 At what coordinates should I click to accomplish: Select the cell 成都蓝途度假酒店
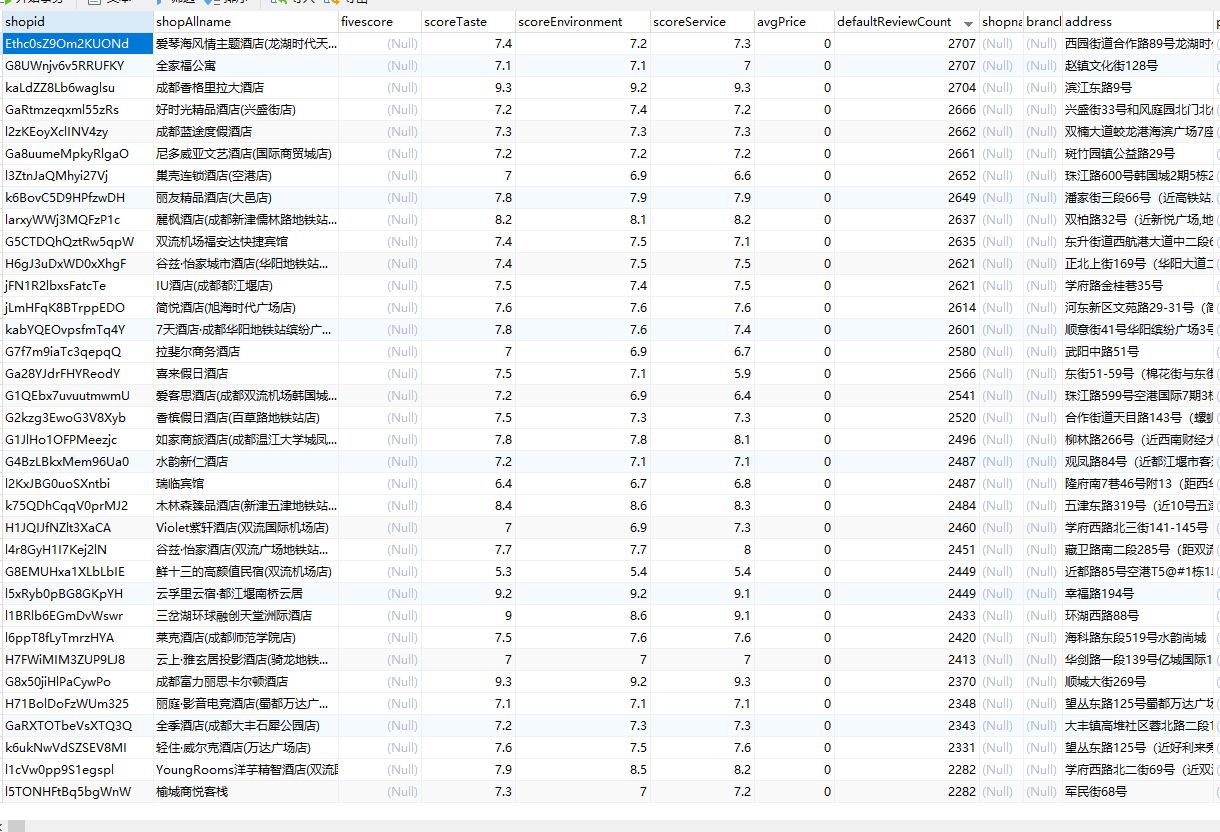tap(245, 132)
